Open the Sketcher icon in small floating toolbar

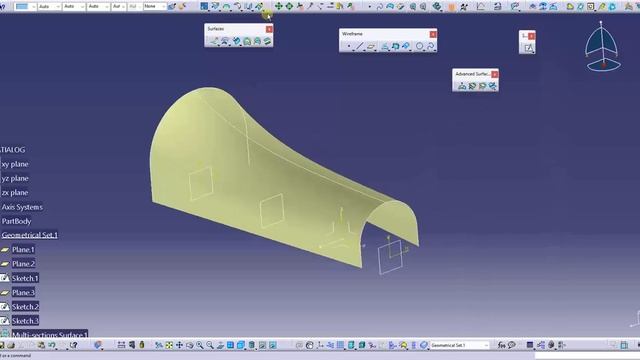tap(528, 48)
